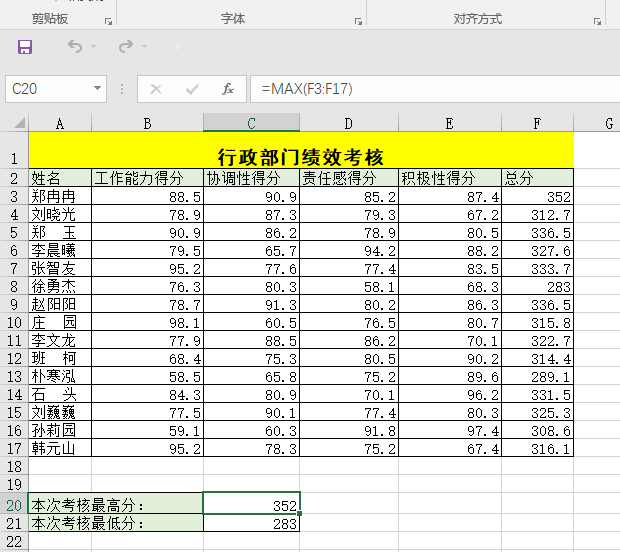Click the fill handle of cell C20

coord(300,513)
